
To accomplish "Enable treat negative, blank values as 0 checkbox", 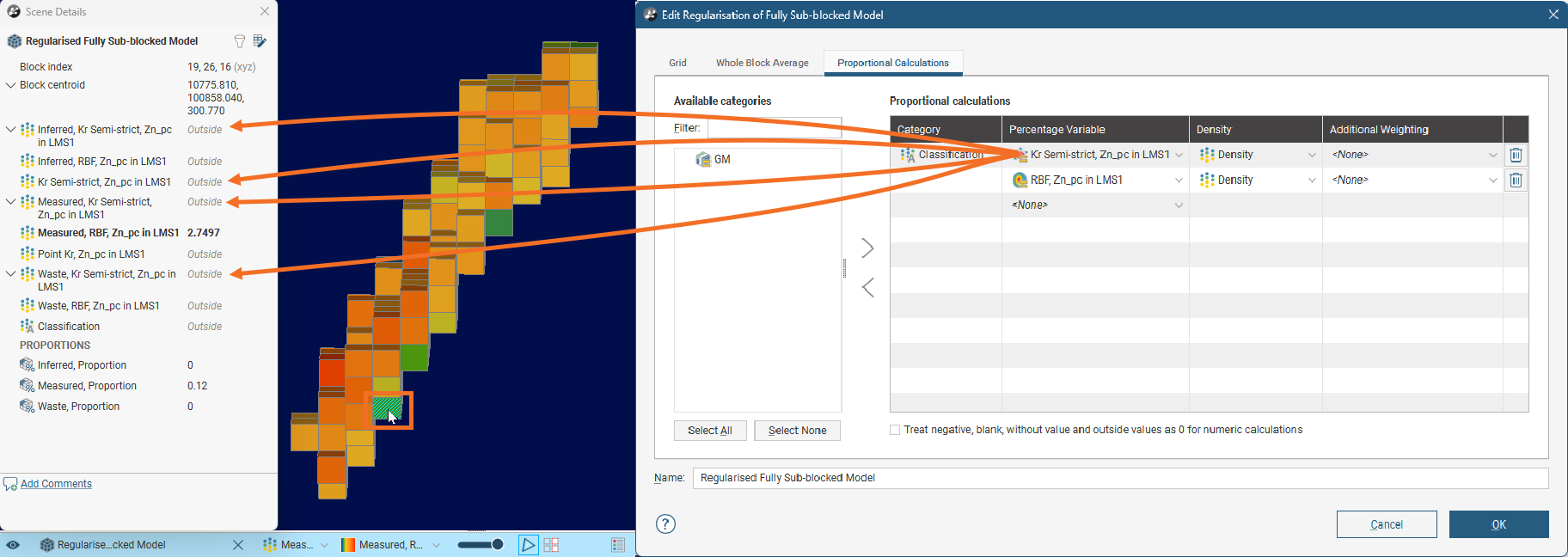I will tap(895, 430).
